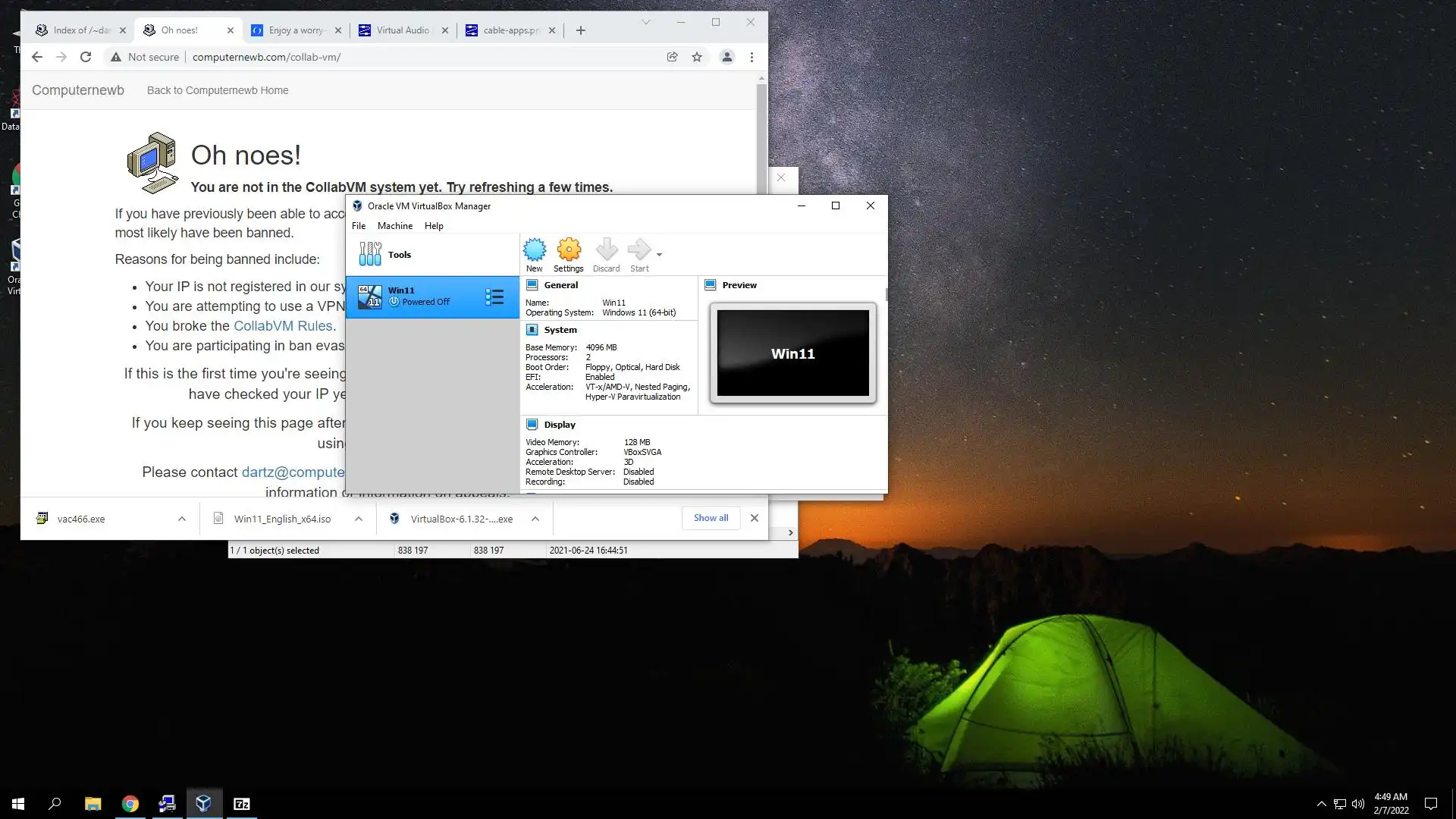Image resolution: width=1456 pixels, height=819 pixels.
Task: Expand vac466.exe download options chevron
Action: (182, 519)
